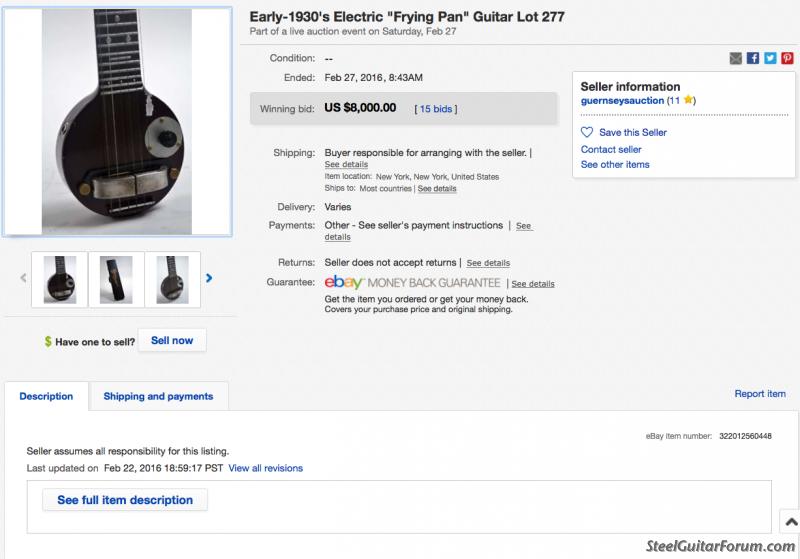Click the Sell now button
The width and height of the screenshot is (800, 559).
[172, 341]
